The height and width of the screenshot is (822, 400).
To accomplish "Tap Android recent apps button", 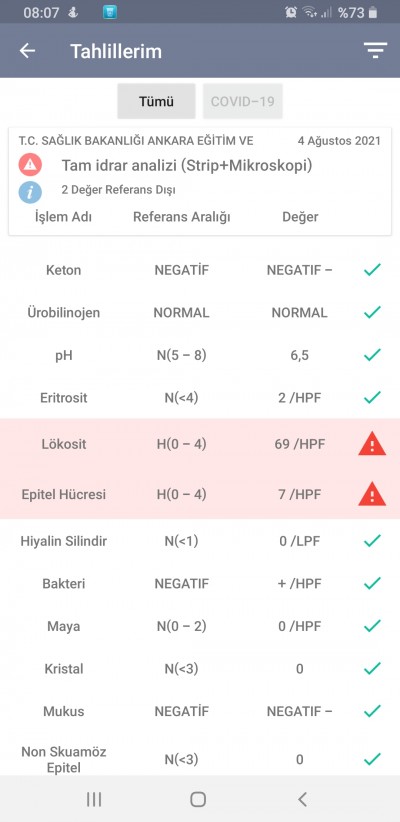I will click(94, 799).
